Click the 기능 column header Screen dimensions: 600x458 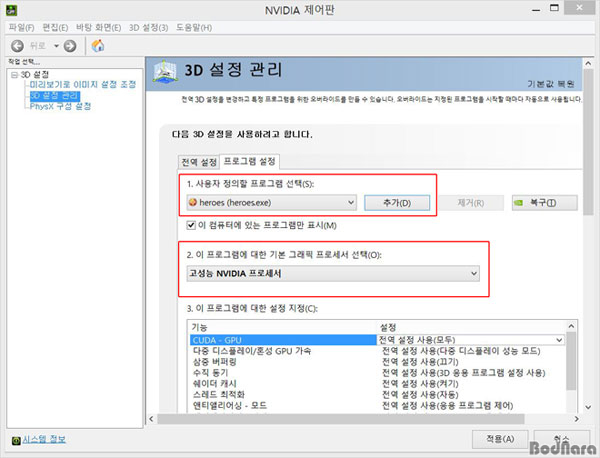199,328
